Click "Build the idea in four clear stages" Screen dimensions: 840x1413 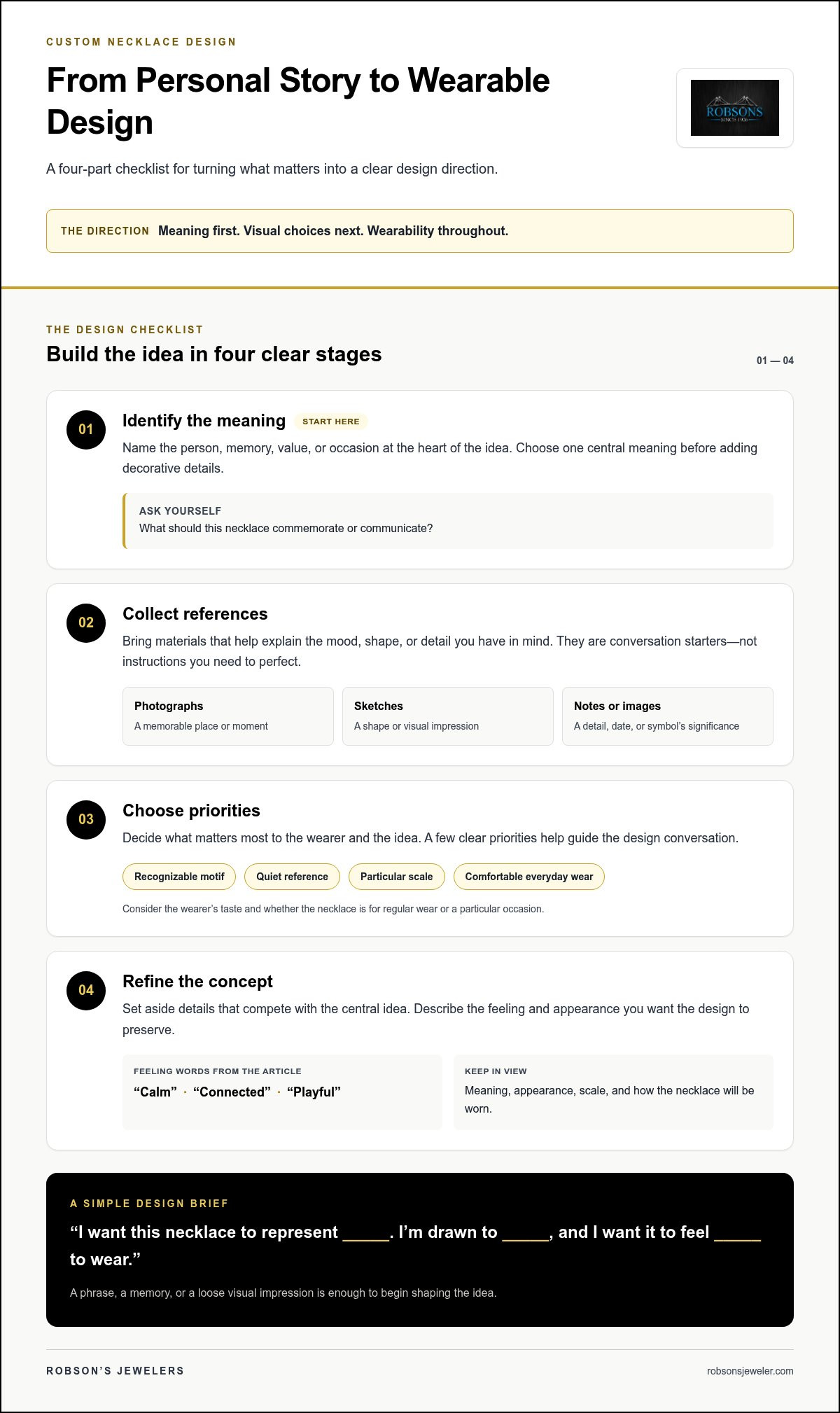coord(214,354)
